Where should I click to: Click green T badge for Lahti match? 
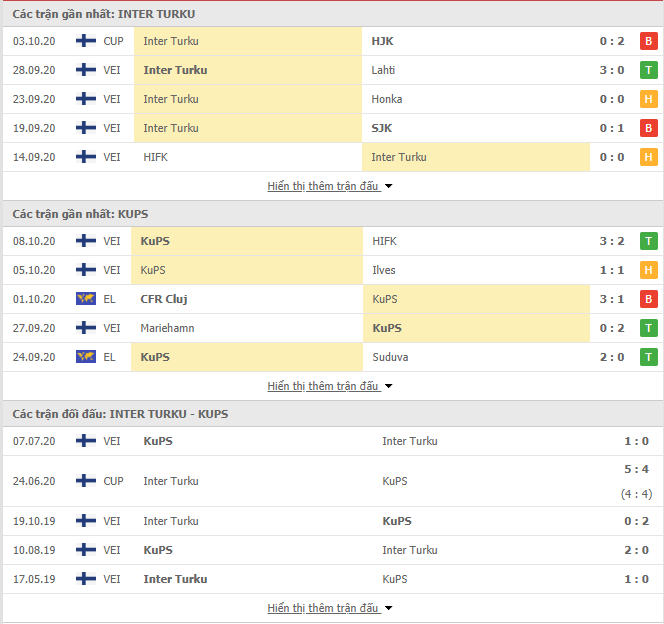(x=648, y=70)
